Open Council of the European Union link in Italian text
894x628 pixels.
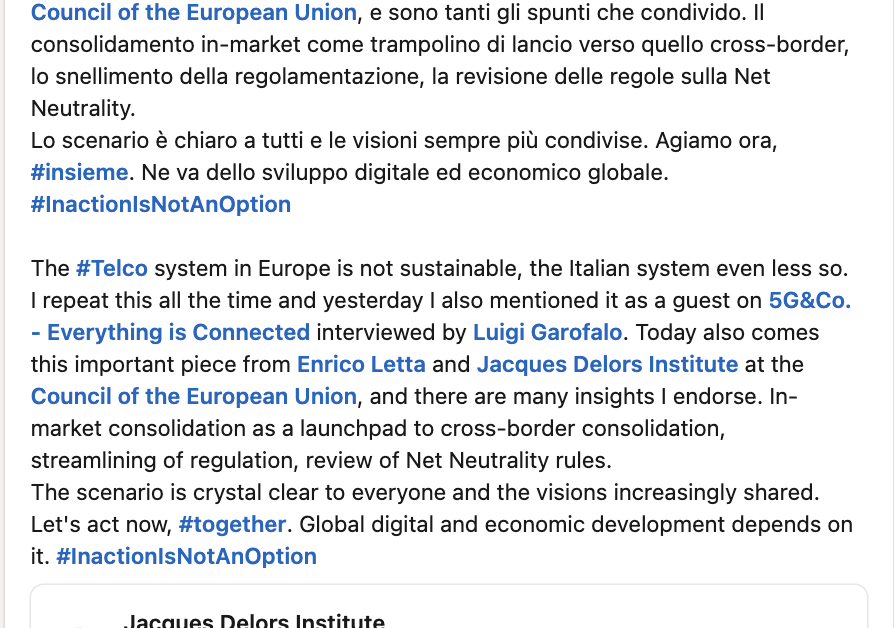click(x=194, y=12)
